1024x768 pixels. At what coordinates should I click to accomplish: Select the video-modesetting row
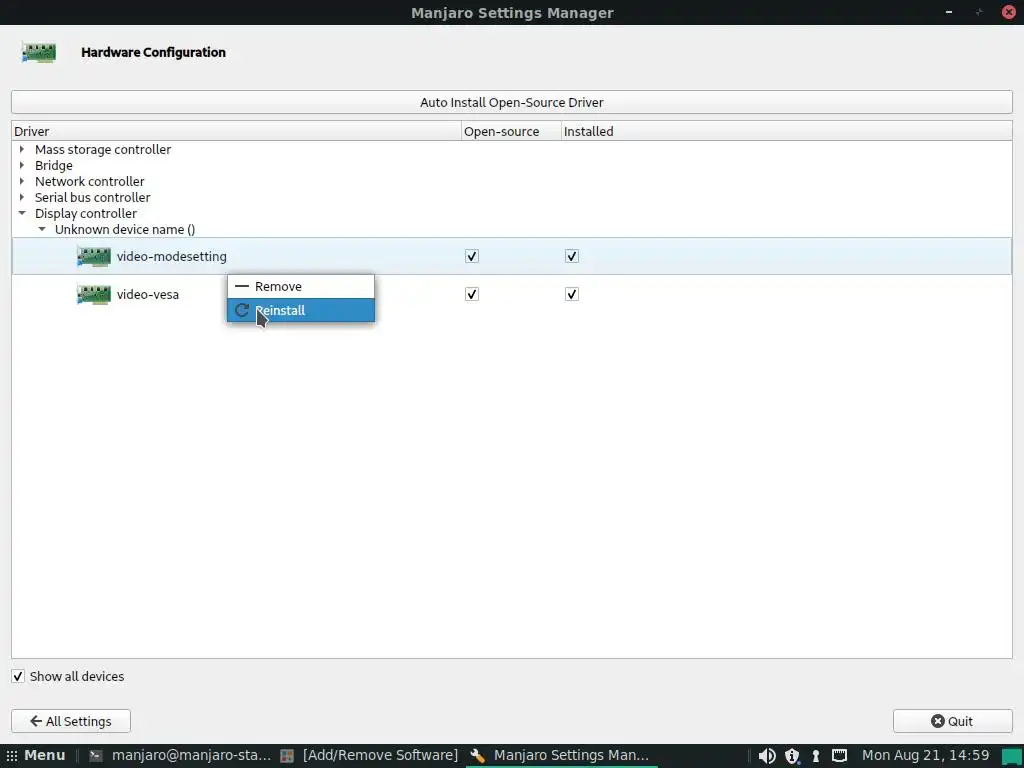point(512,256)
